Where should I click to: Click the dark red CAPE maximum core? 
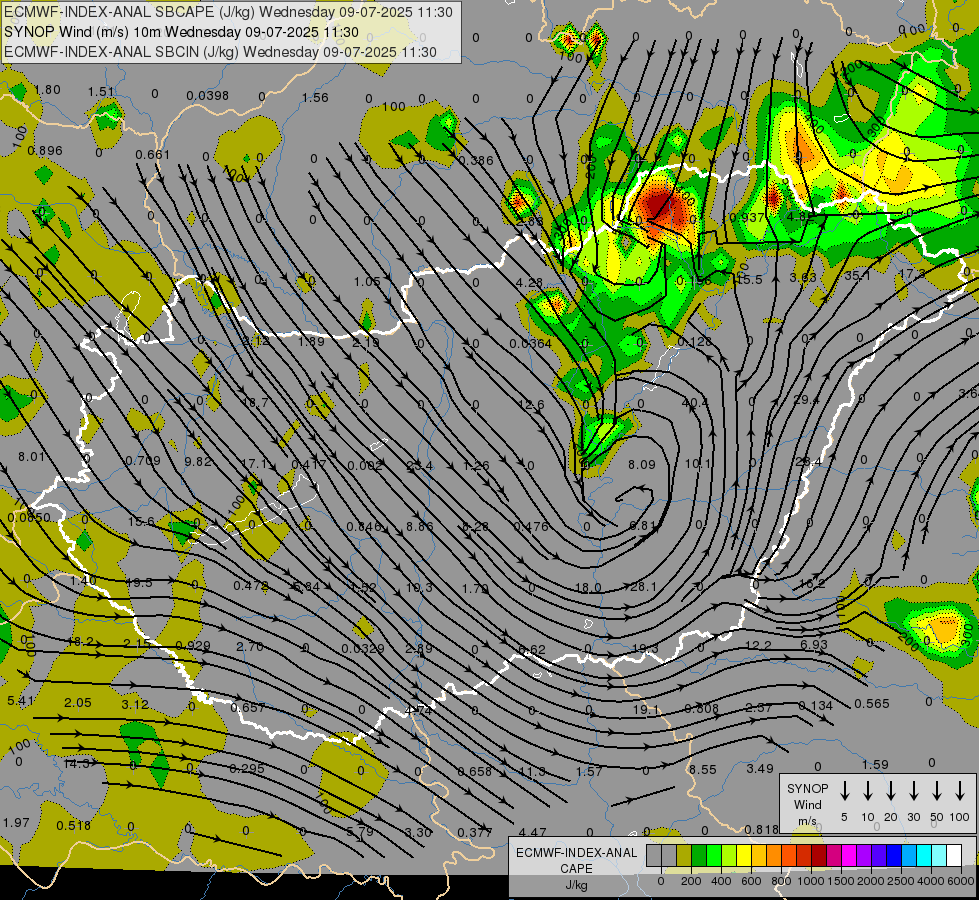point(661,204)
